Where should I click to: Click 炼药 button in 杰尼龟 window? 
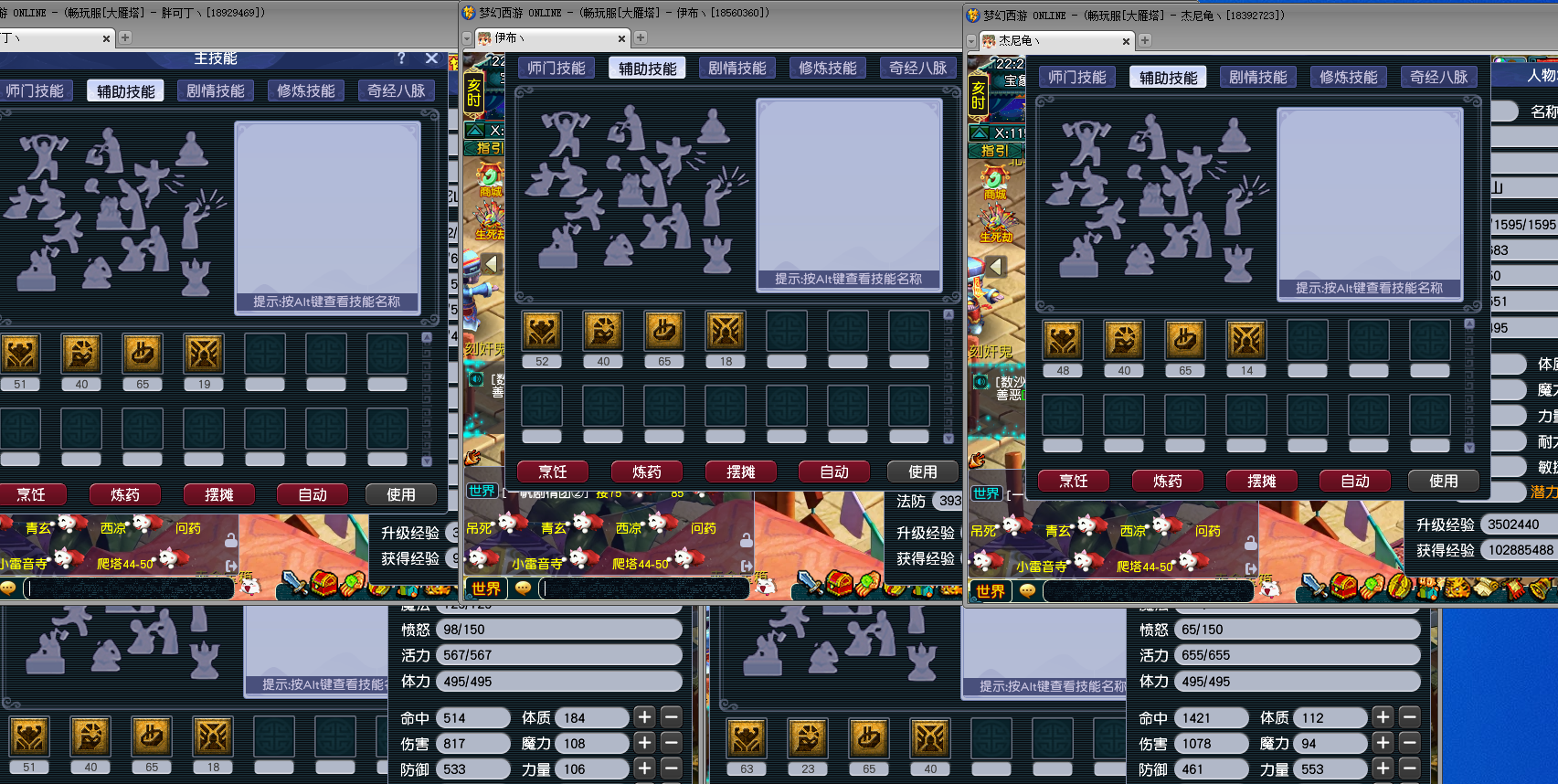1168,482
